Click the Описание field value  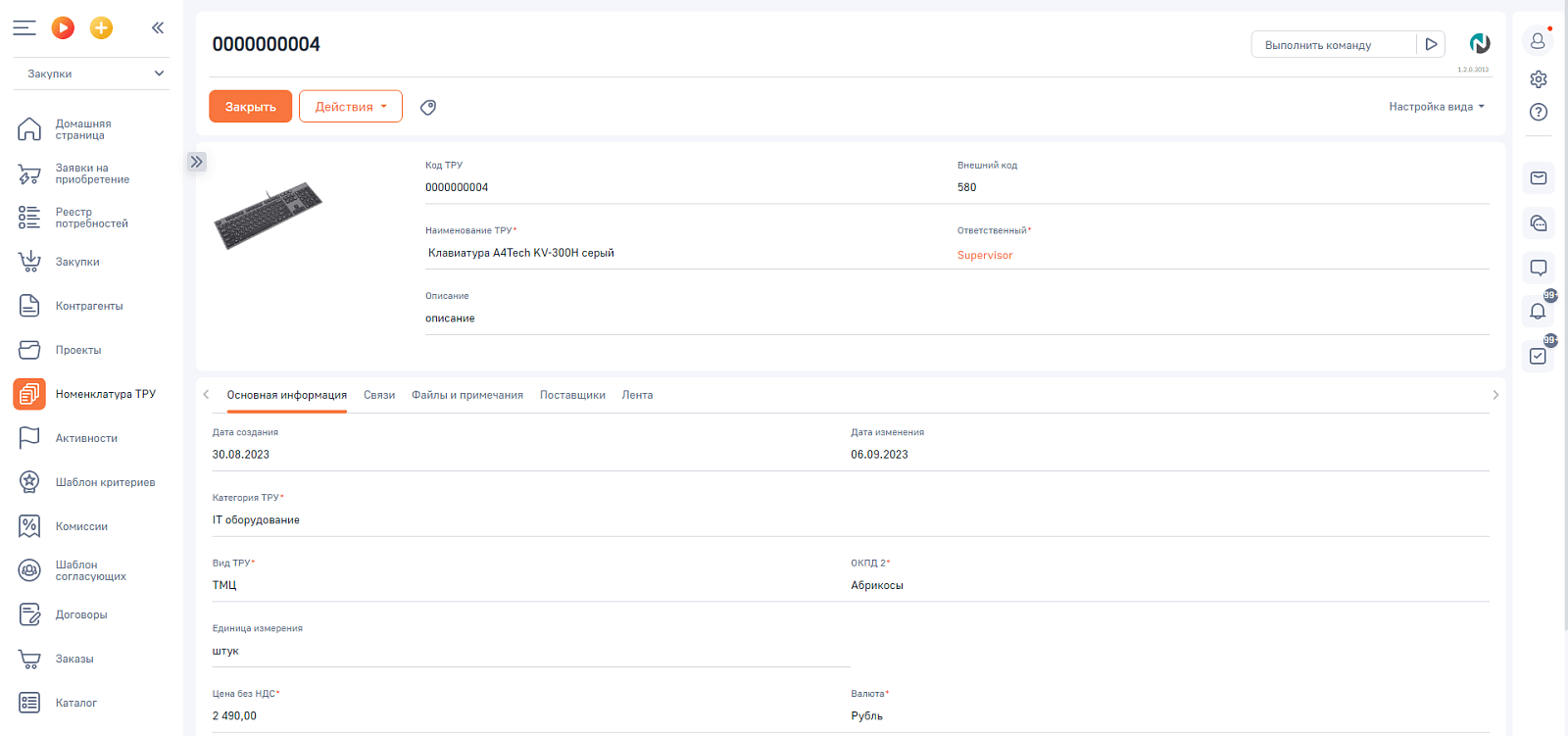450,319
